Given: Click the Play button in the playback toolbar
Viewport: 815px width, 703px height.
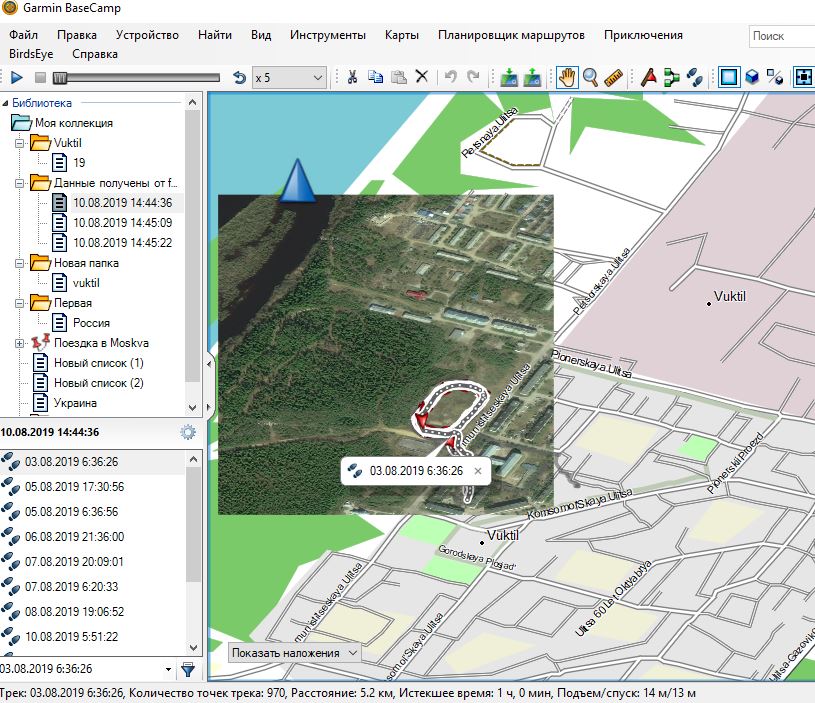Looking at the screenshot, I should tap(17, 77).
